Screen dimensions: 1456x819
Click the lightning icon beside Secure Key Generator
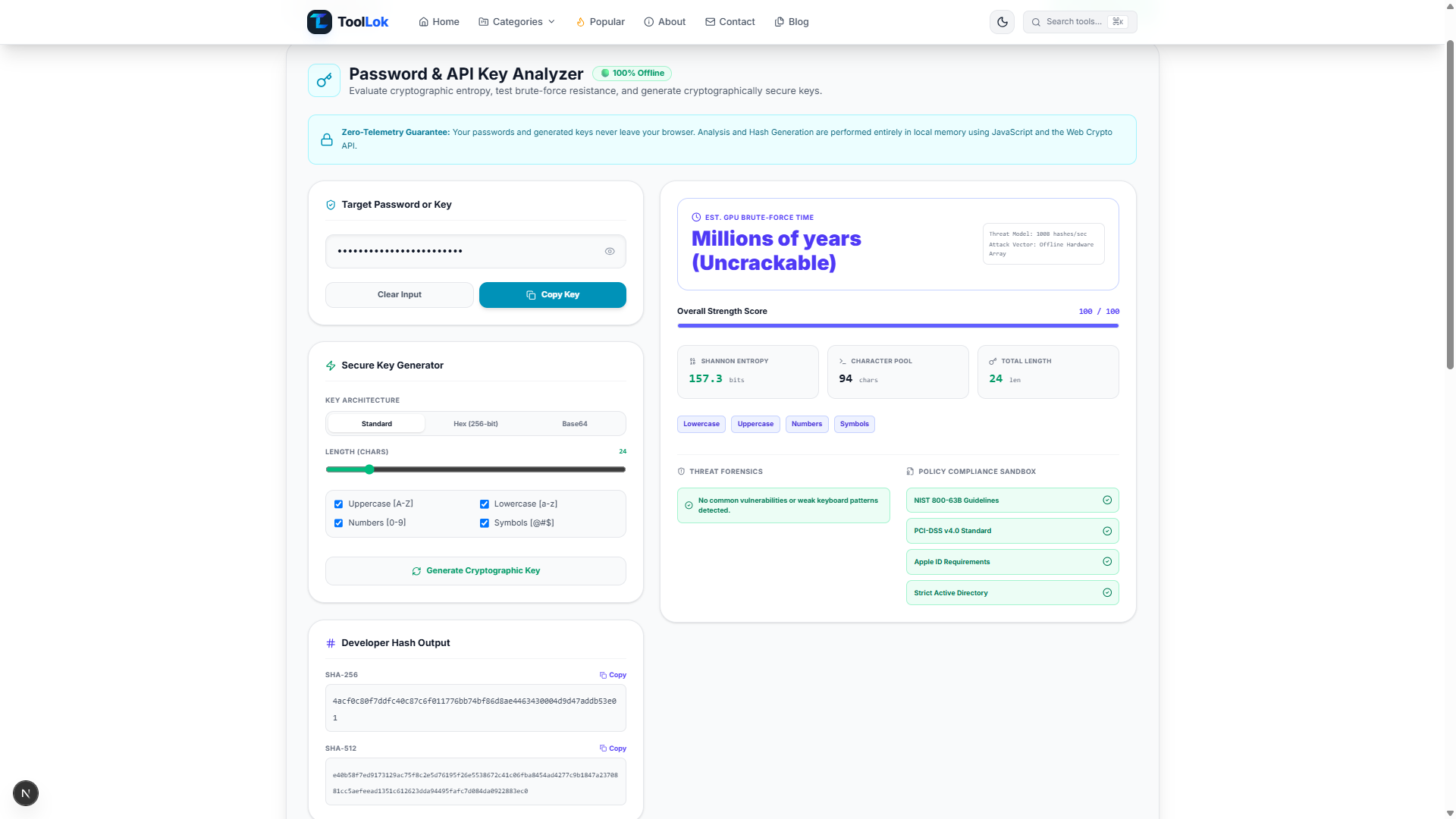tap(331, 366)
